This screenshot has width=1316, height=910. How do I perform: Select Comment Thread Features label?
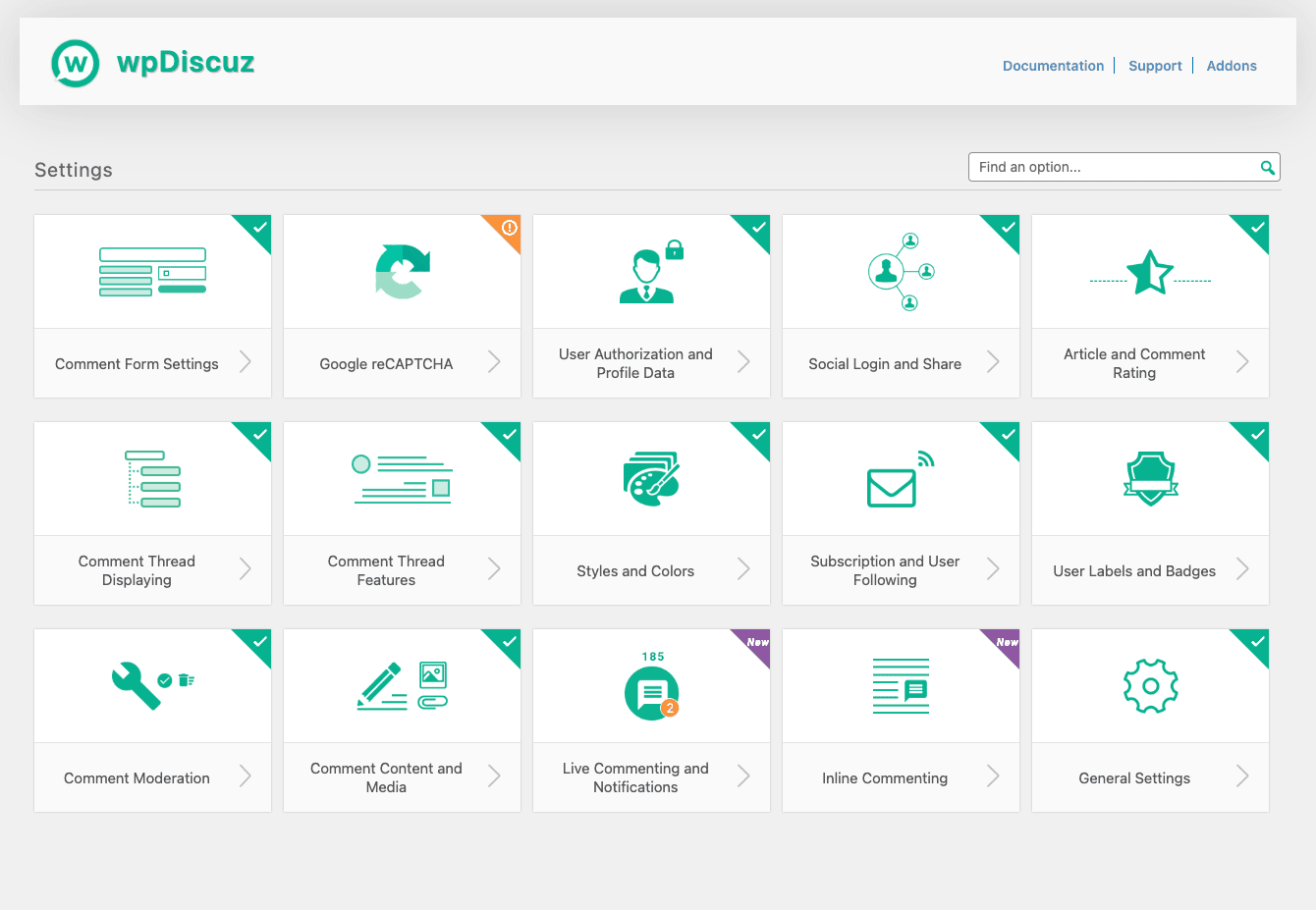(386, 570)
